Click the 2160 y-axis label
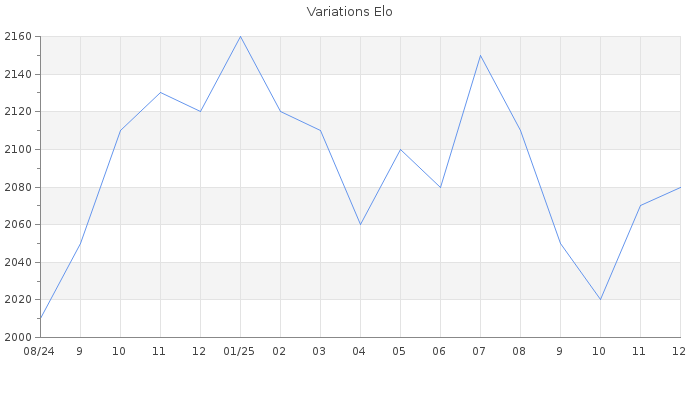 coord(18,37)
